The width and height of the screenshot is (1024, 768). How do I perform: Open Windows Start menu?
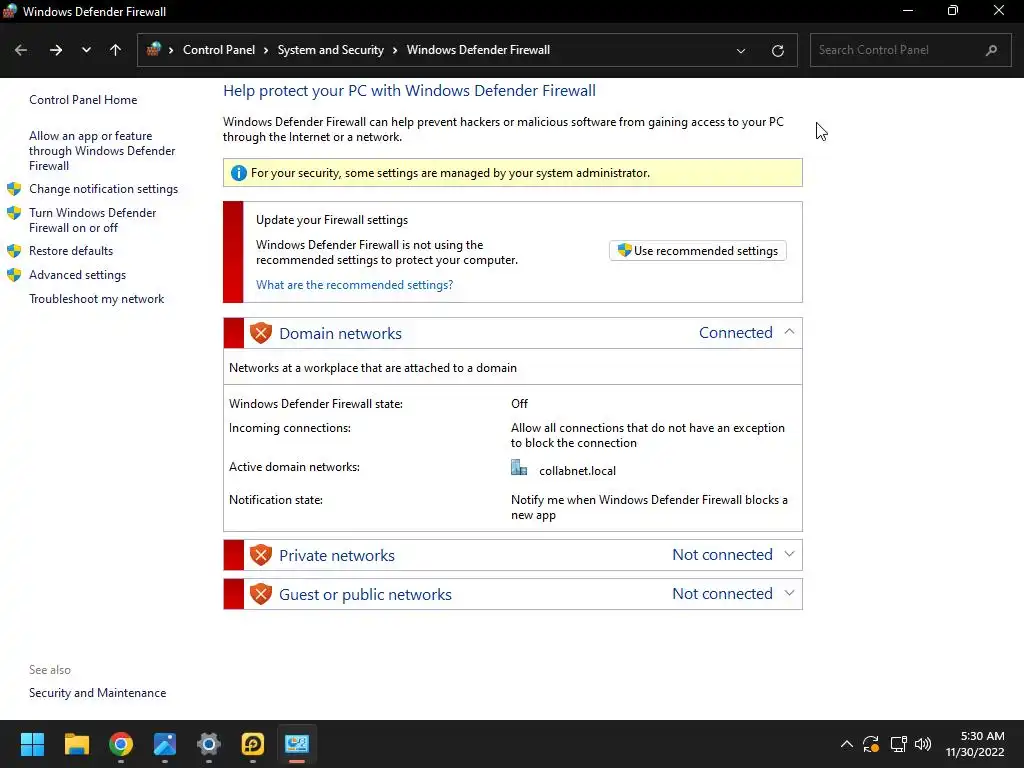pos(32,744)
